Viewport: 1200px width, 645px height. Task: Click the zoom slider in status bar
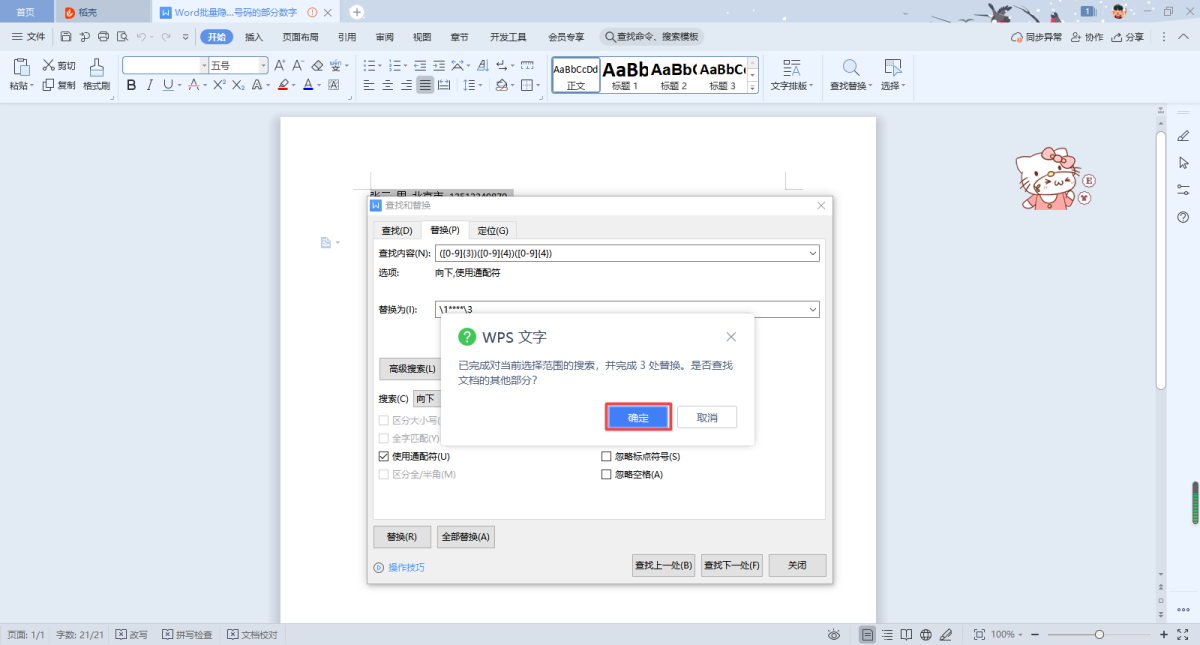[x=1099, y=635]
